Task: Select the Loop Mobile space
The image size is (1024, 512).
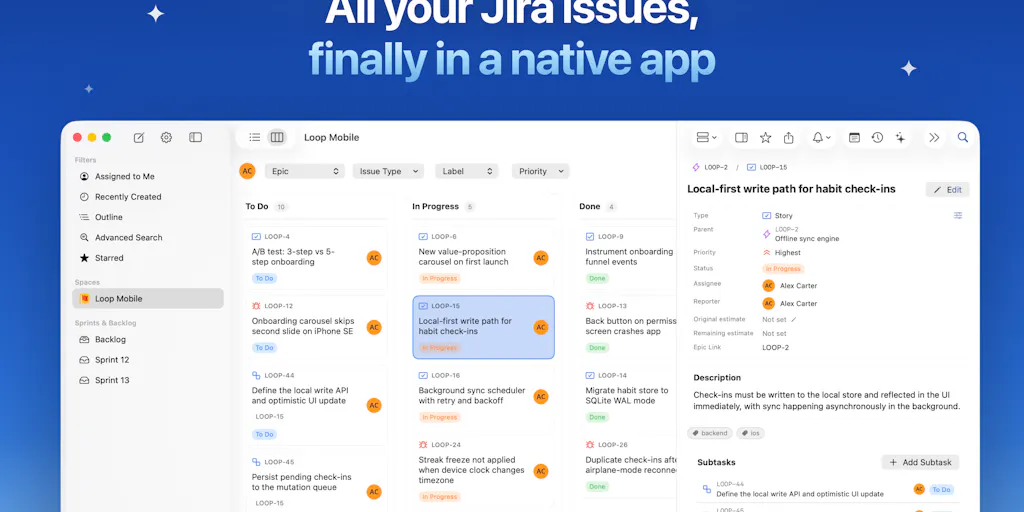Action: click(x=148, y=298)
